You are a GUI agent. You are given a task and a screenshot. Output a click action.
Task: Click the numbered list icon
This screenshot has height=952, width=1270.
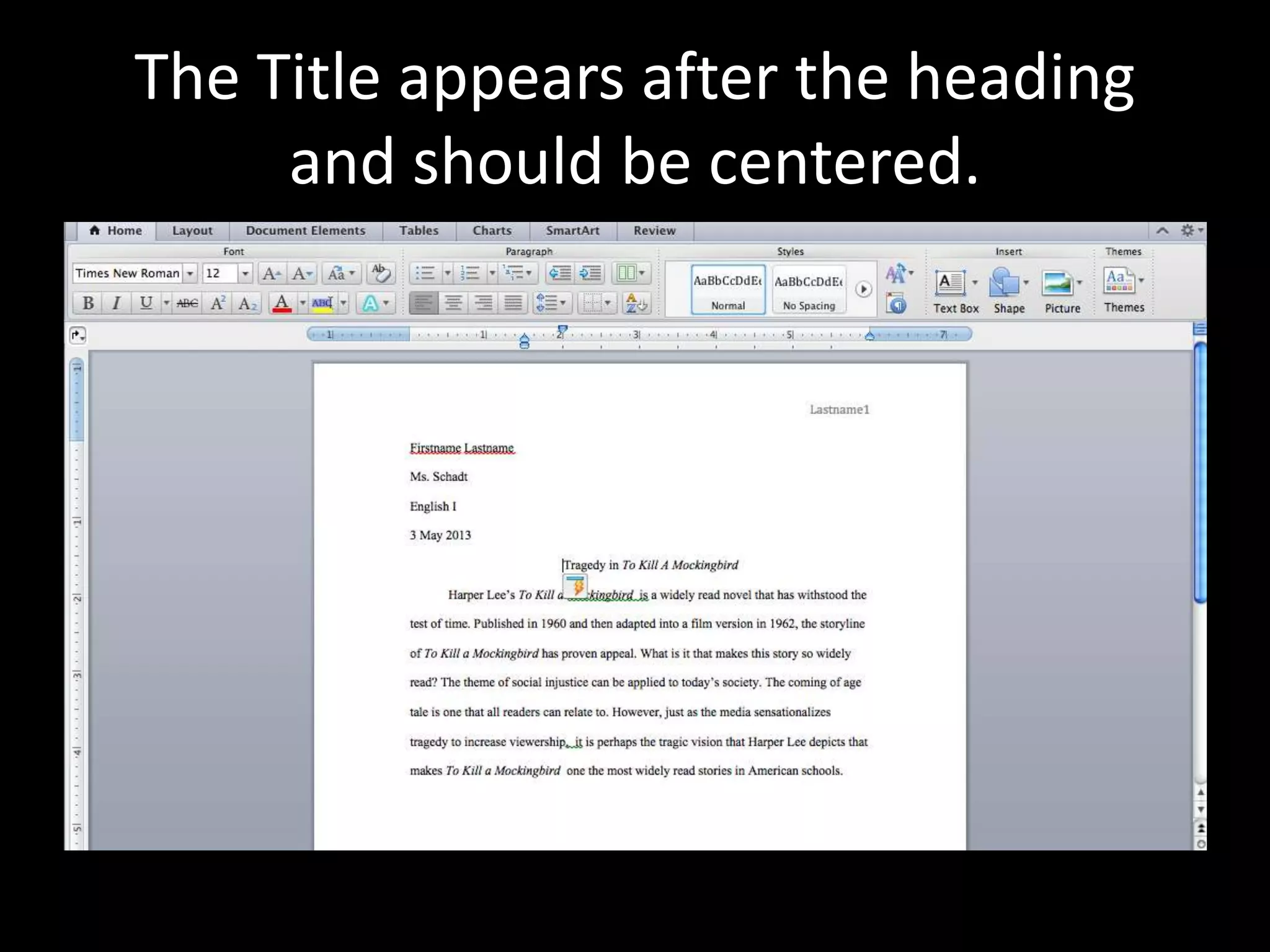coord(470,273)
